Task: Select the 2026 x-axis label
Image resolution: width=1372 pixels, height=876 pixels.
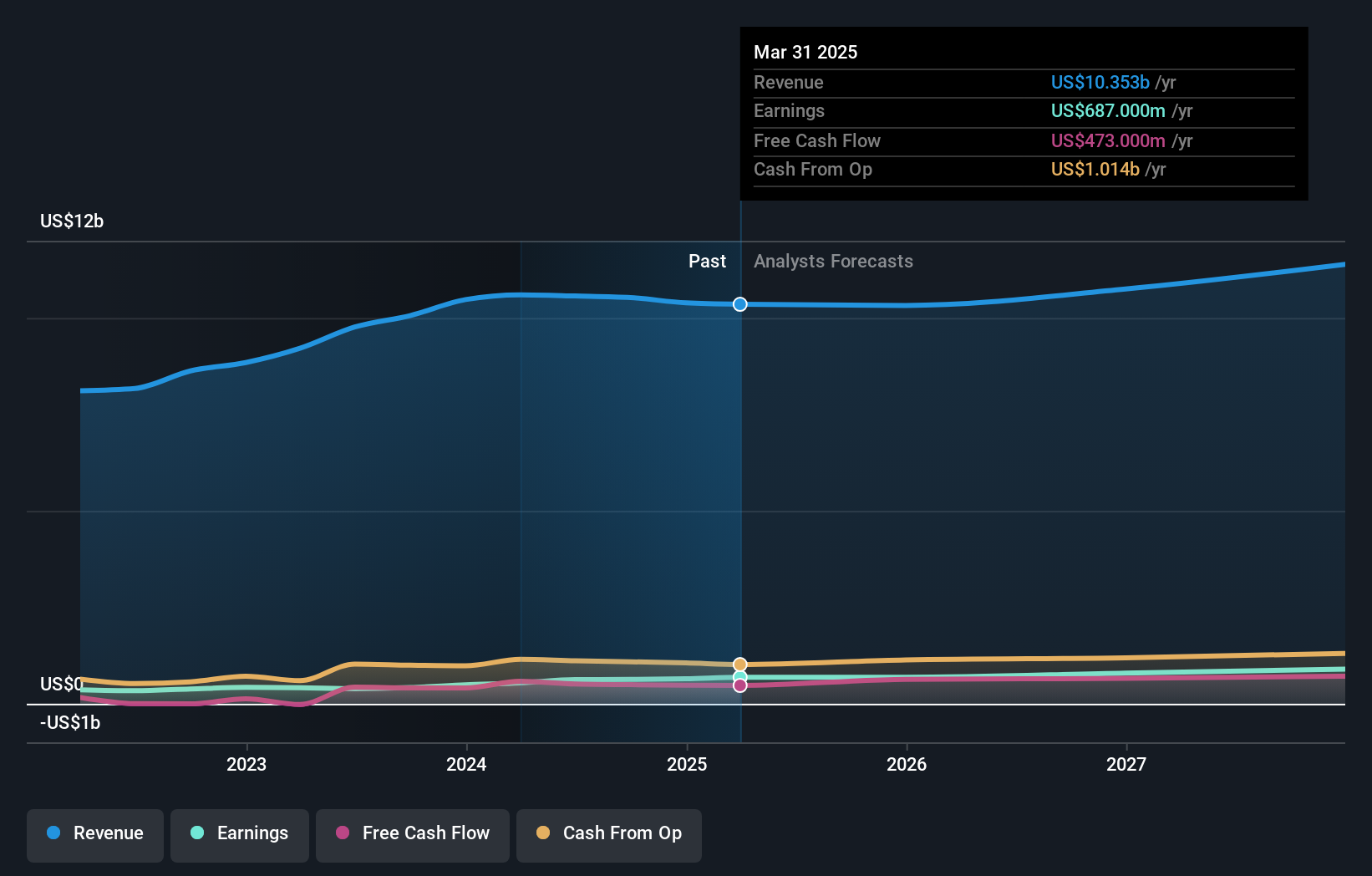Action: 907,764
